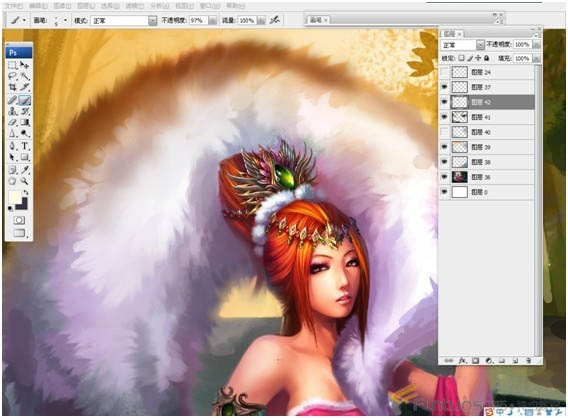Click layer 41 thumbnail
This screenshot has height=418, width=568.
click(460, 117)
